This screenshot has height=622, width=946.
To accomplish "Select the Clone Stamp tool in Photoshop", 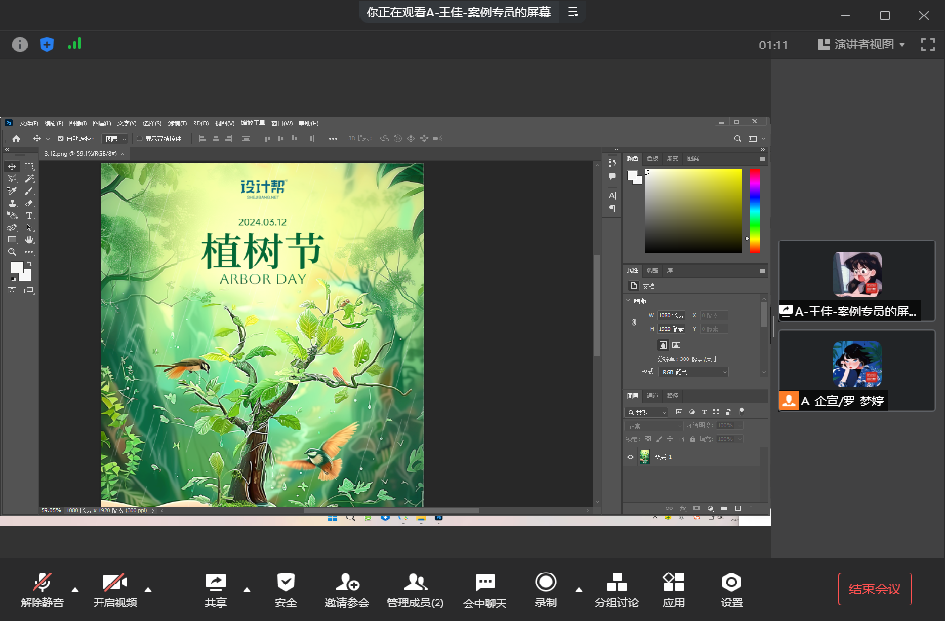I will pyautogui.click(x=11, y=203).
